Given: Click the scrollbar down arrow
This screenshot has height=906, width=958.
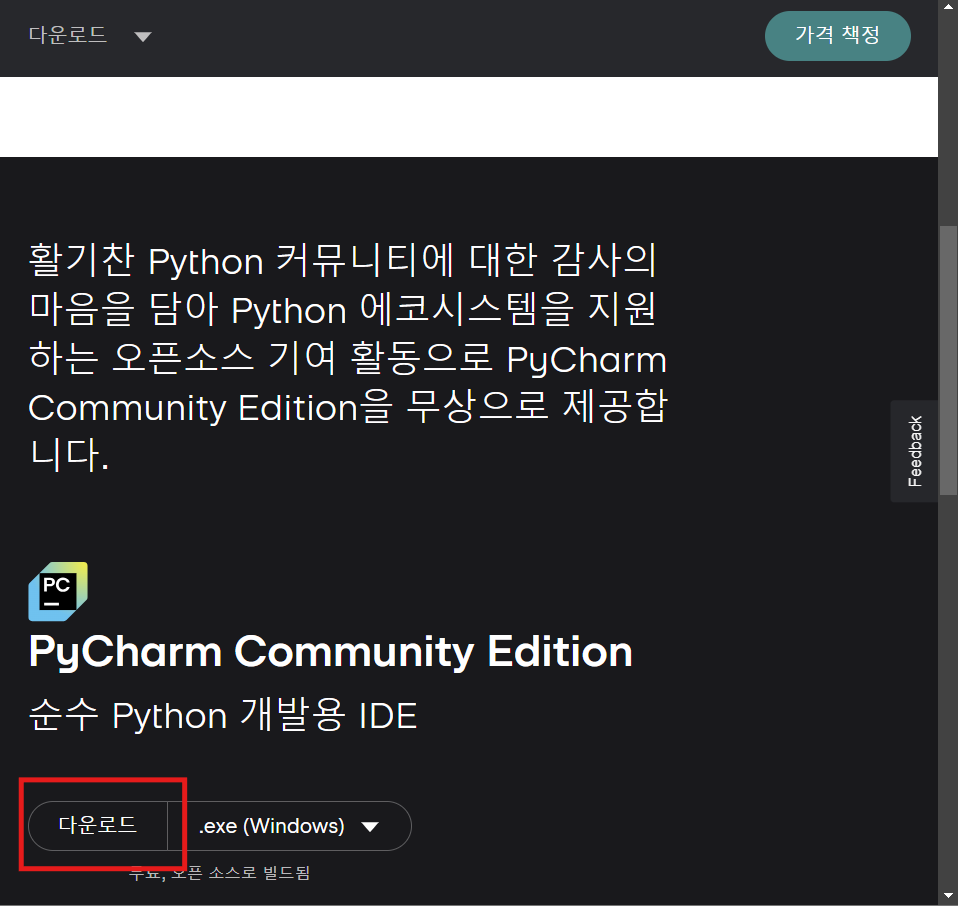Looking at the screenshot, I should pos(948,897).
